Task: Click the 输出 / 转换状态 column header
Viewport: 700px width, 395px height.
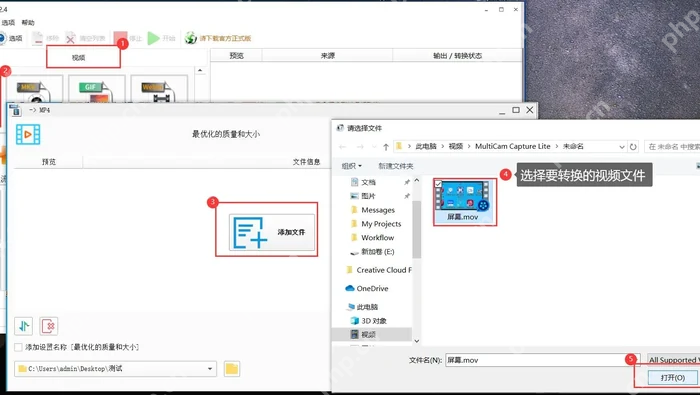Action: (x=457, y=55)
